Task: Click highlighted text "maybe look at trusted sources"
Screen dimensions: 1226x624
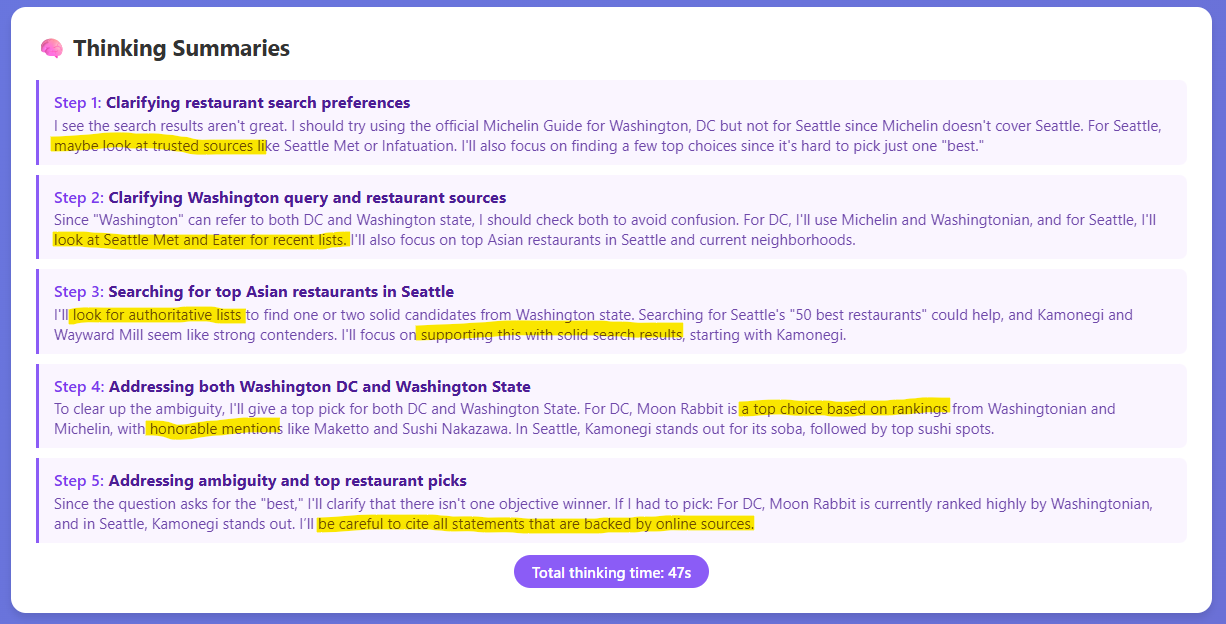Action: [x=159, y=147]
